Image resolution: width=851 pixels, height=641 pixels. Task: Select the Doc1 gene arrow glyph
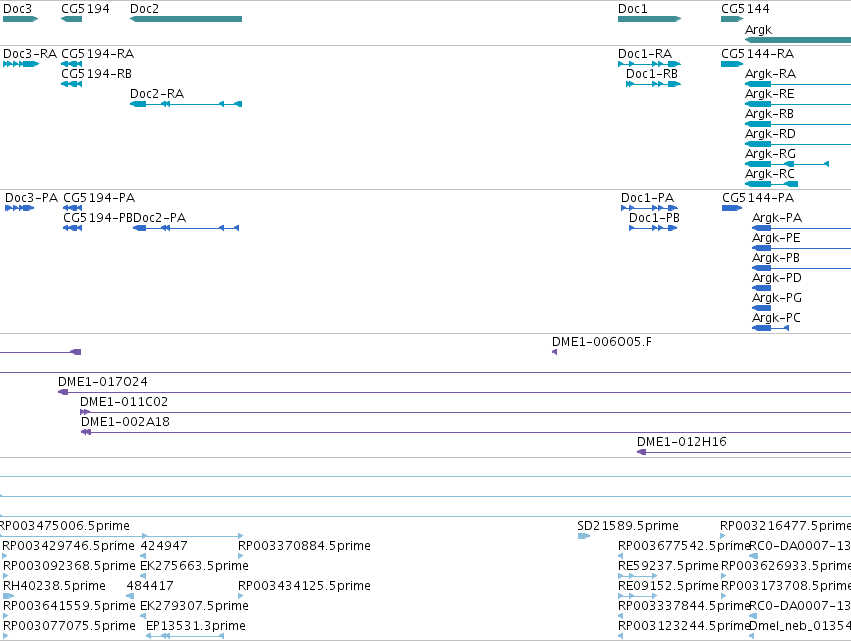click(x=649, y=19)
